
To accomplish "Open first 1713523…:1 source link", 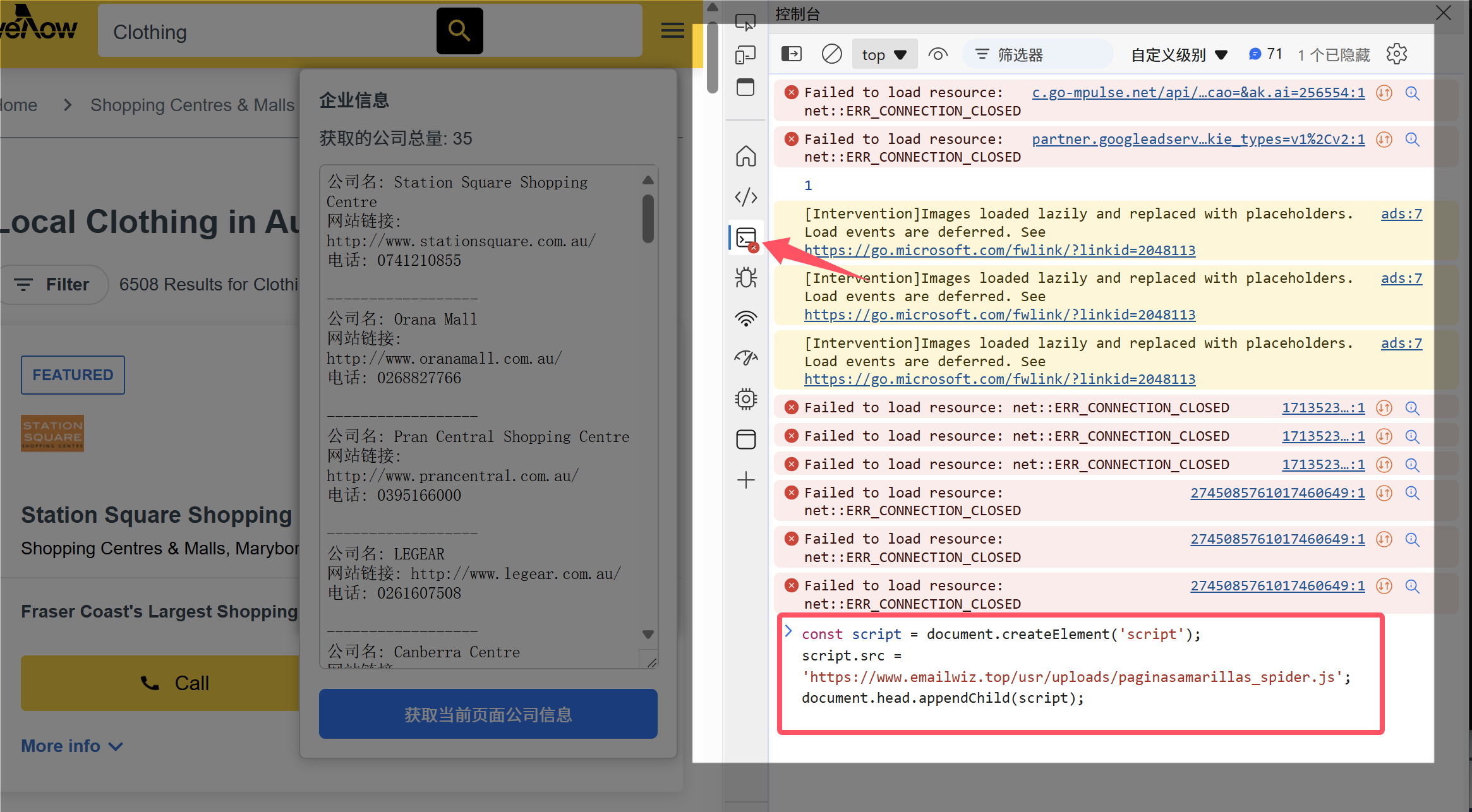I will (1323, 408).
